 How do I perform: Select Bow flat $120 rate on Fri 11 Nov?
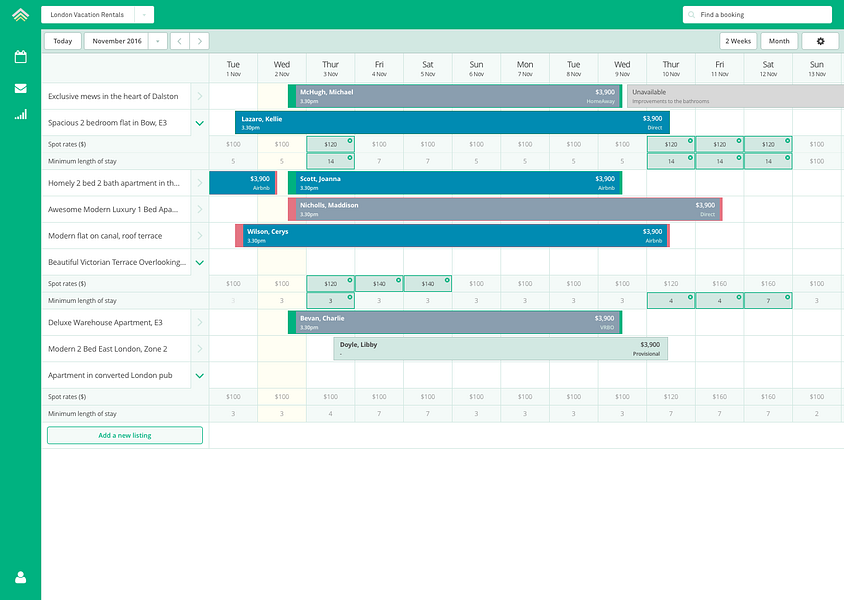(720, 144)
